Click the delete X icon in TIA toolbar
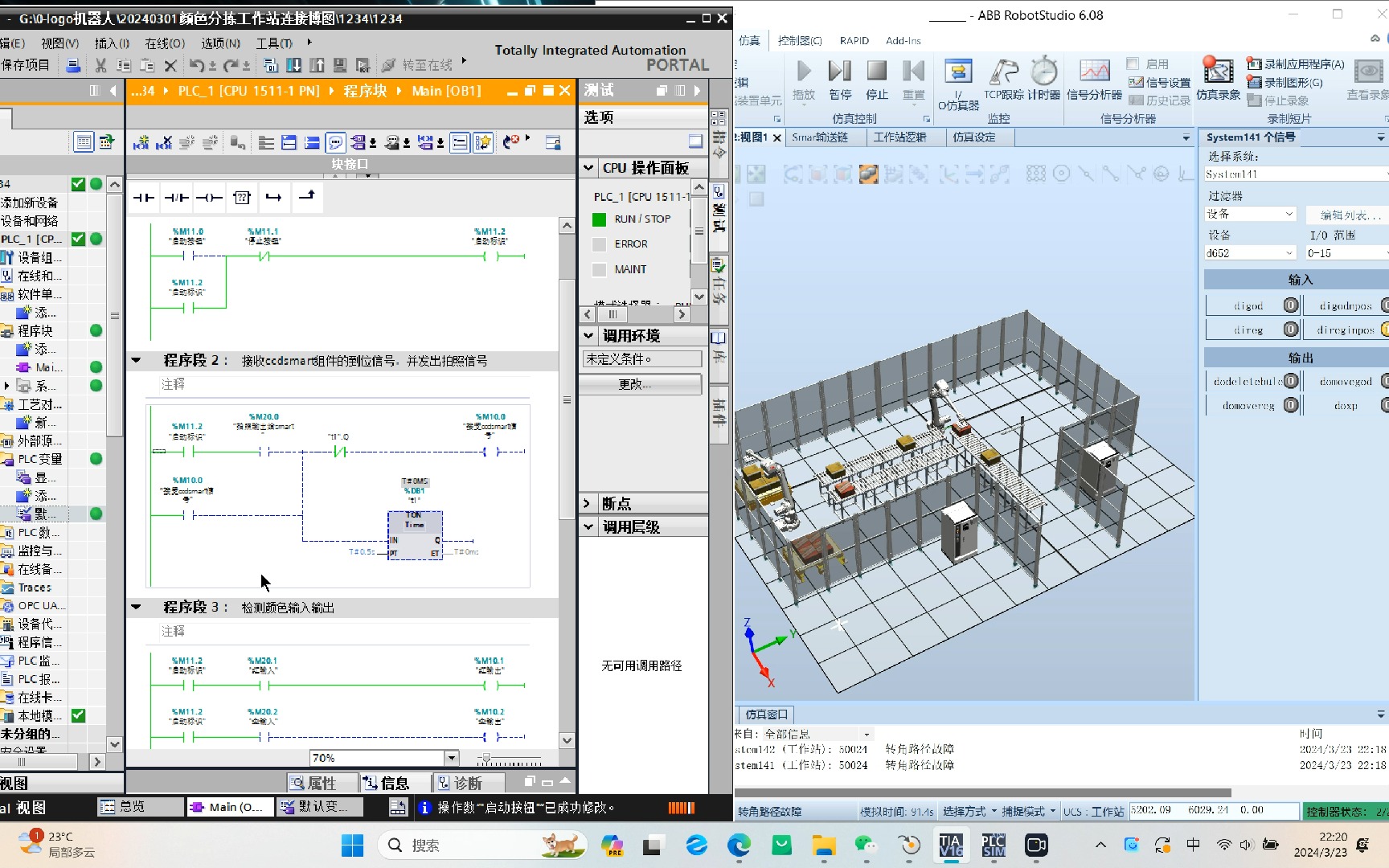Screen dimensions: 1389x868 click(x=170, y=65)
